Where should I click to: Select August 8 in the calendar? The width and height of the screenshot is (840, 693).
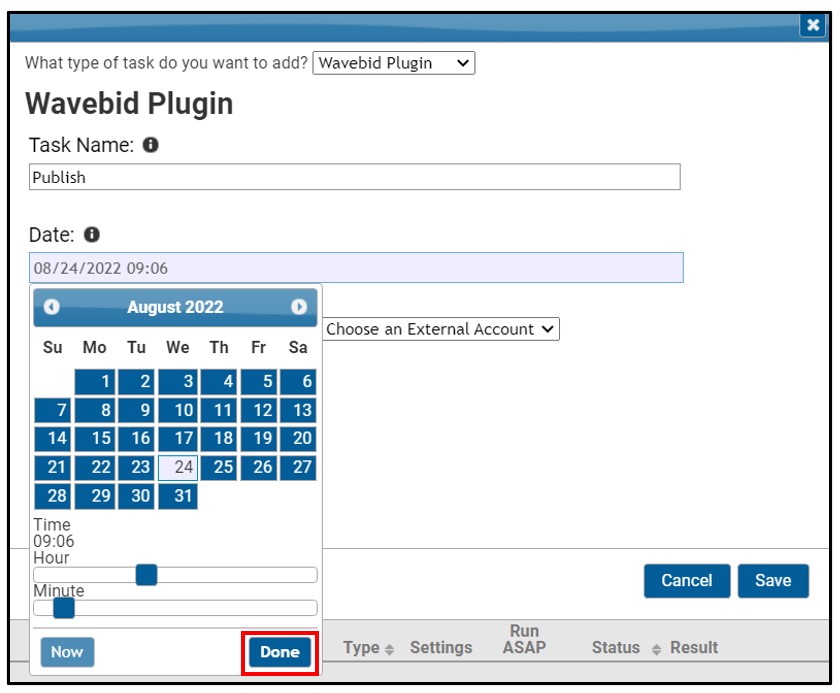click(x=95, y=410)
